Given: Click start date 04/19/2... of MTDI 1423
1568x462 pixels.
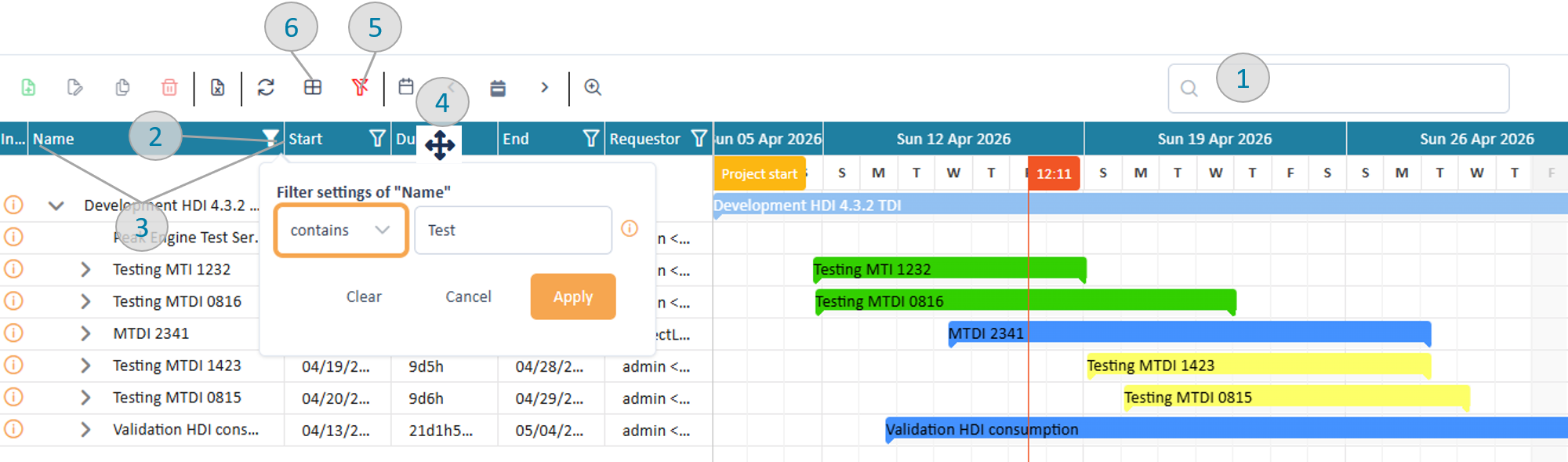Looking at the screenshot, I should (x=336, y=366).
